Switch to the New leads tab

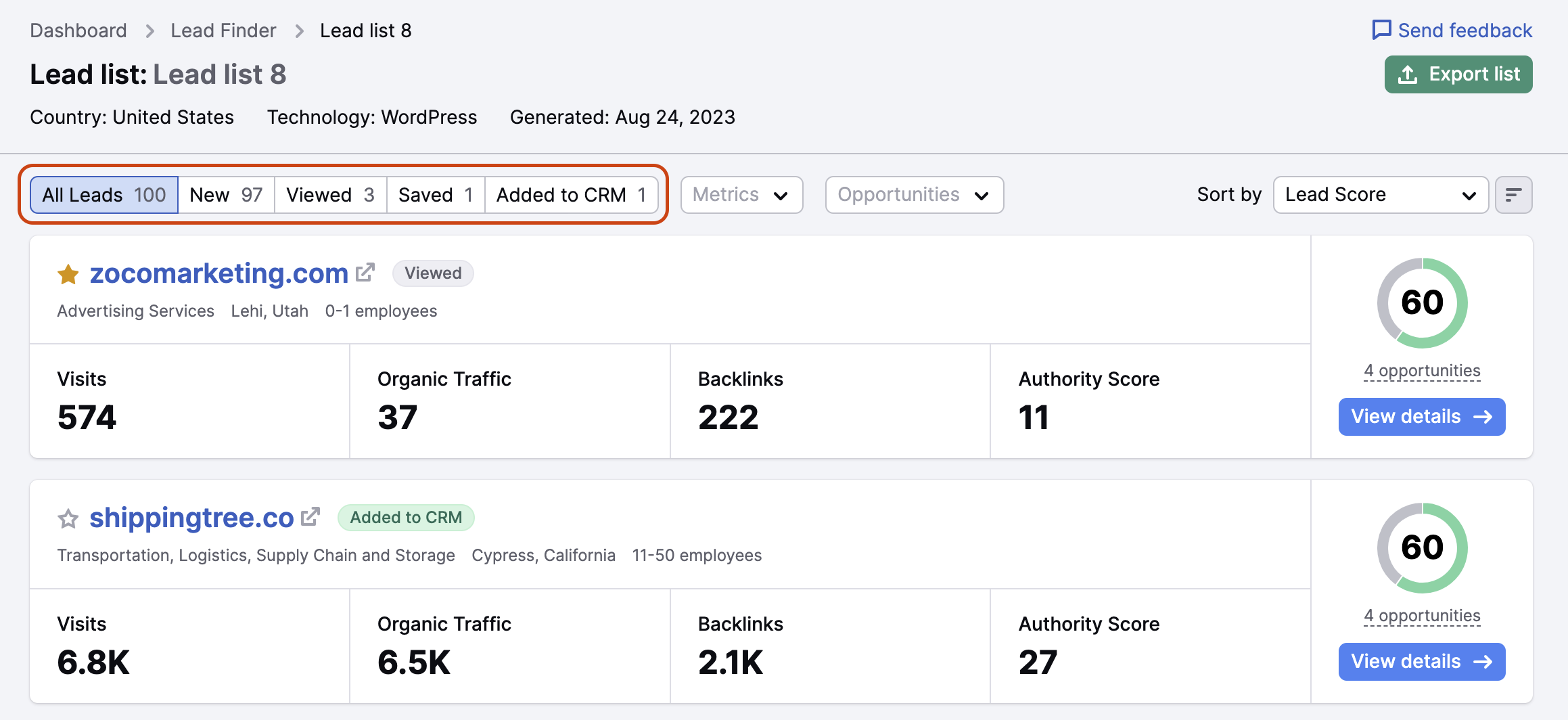(226, 194)
